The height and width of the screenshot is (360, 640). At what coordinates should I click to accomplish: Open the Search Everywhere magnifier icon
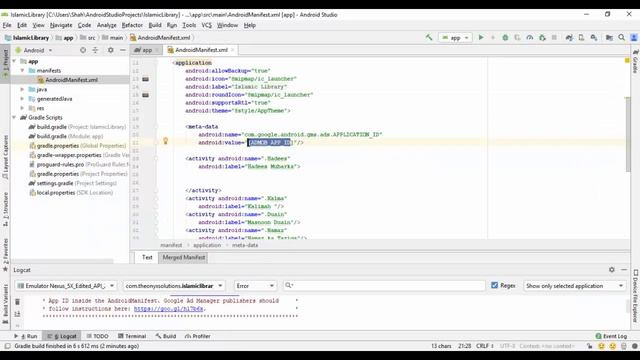click(621, 38)
